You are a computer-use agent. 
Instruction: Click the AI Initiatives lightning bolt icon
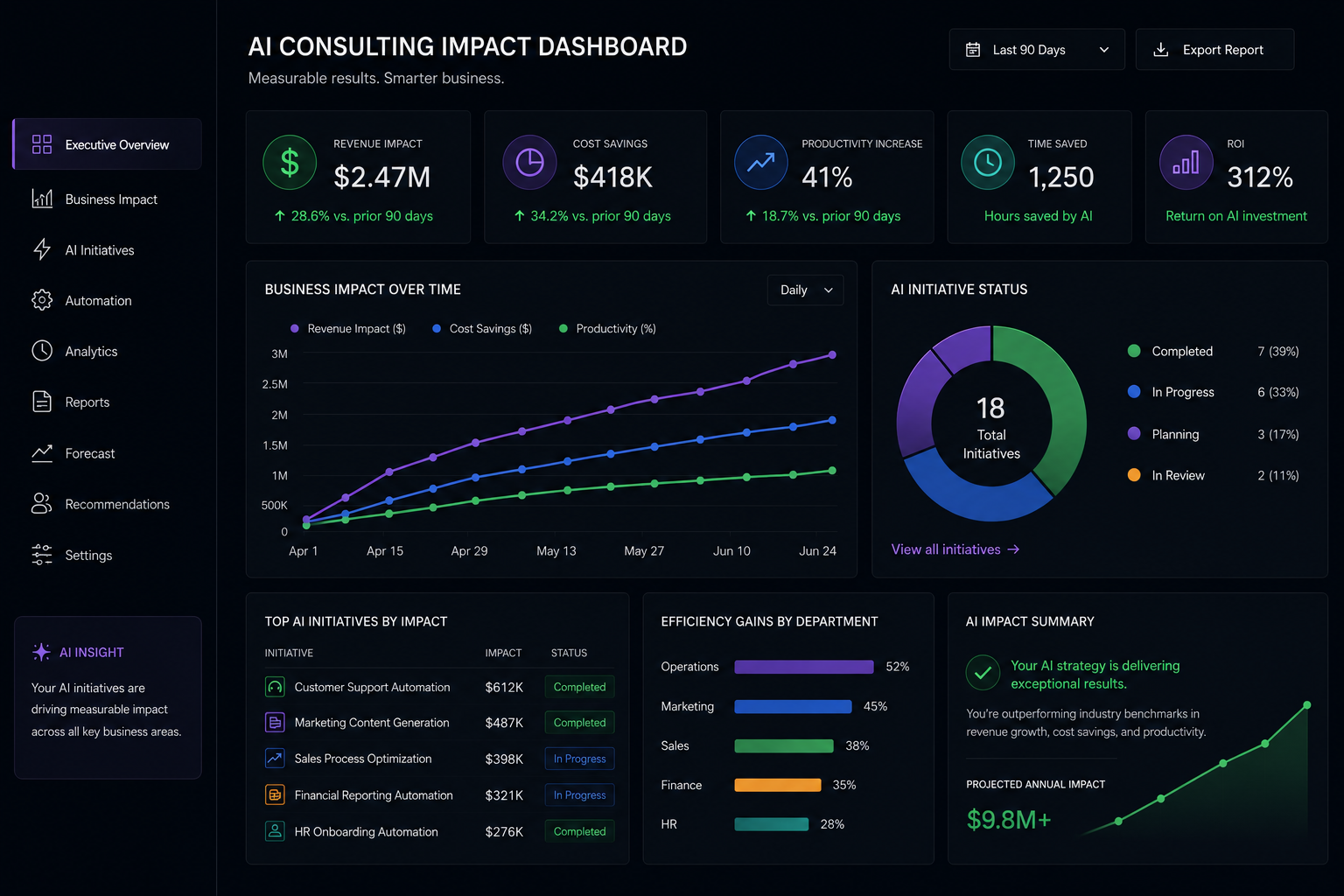42,249
